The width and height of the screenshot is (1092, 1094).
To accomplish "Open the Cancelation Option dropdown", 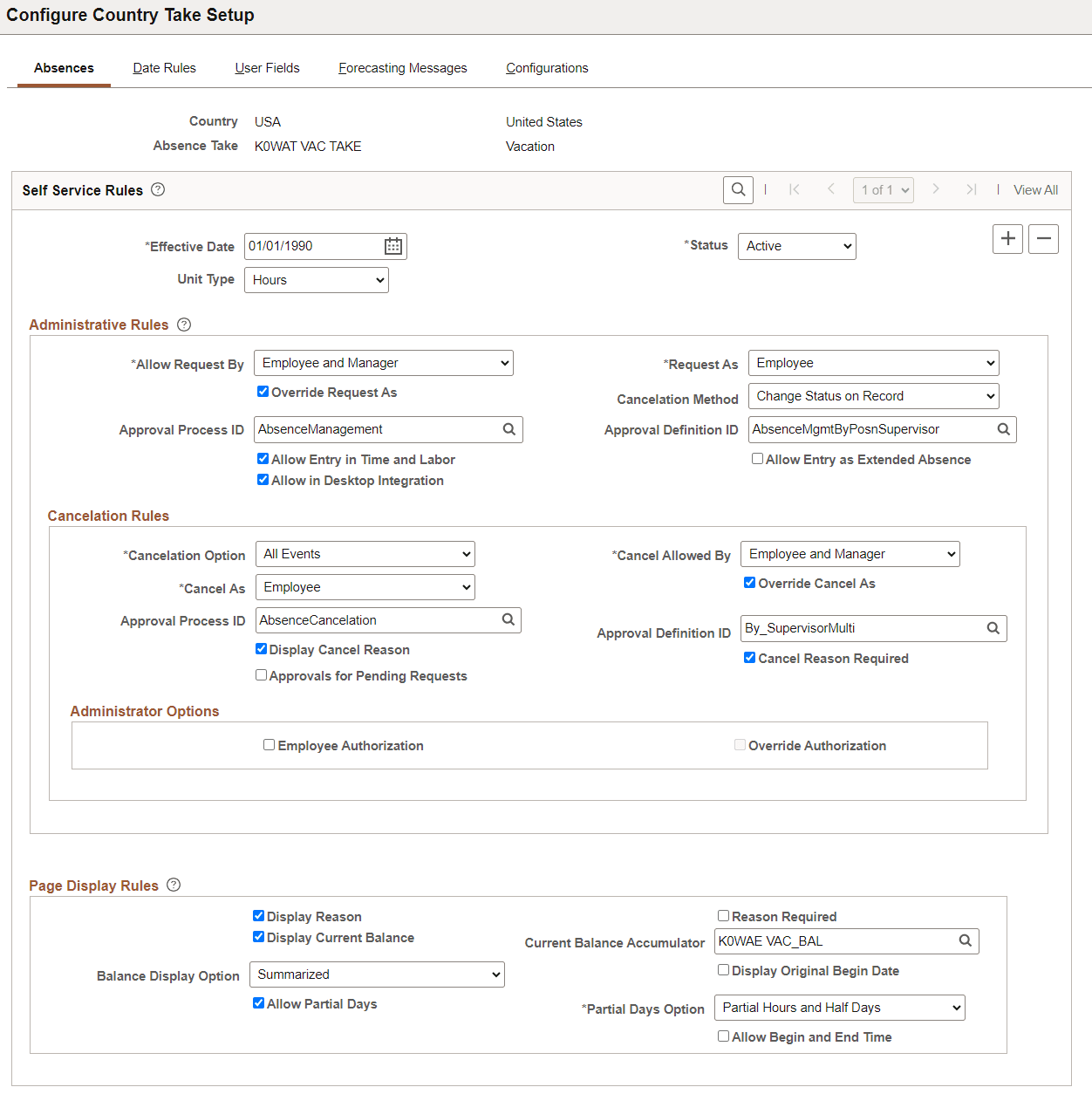I will [x=365, y=553].
